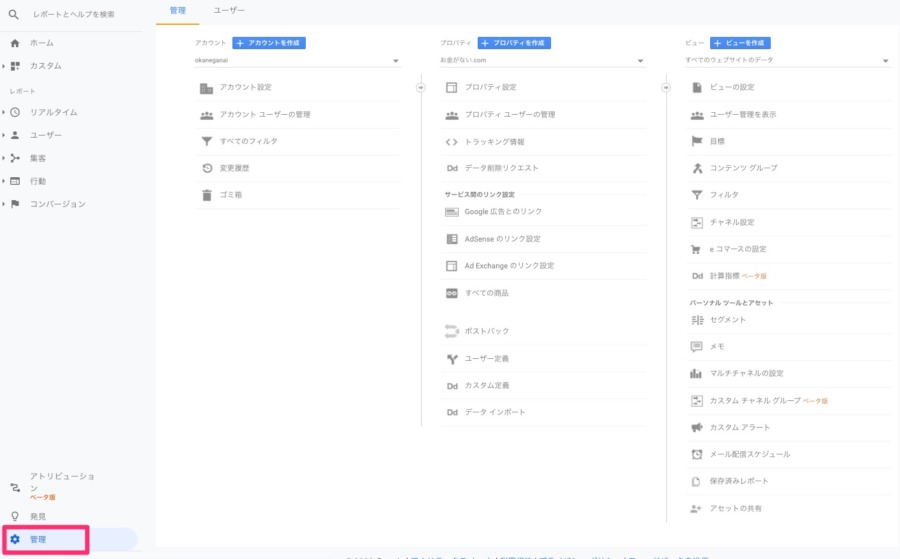Click the アカウントを作成 button
Viewport: 900px width, 559px height.
269,43
